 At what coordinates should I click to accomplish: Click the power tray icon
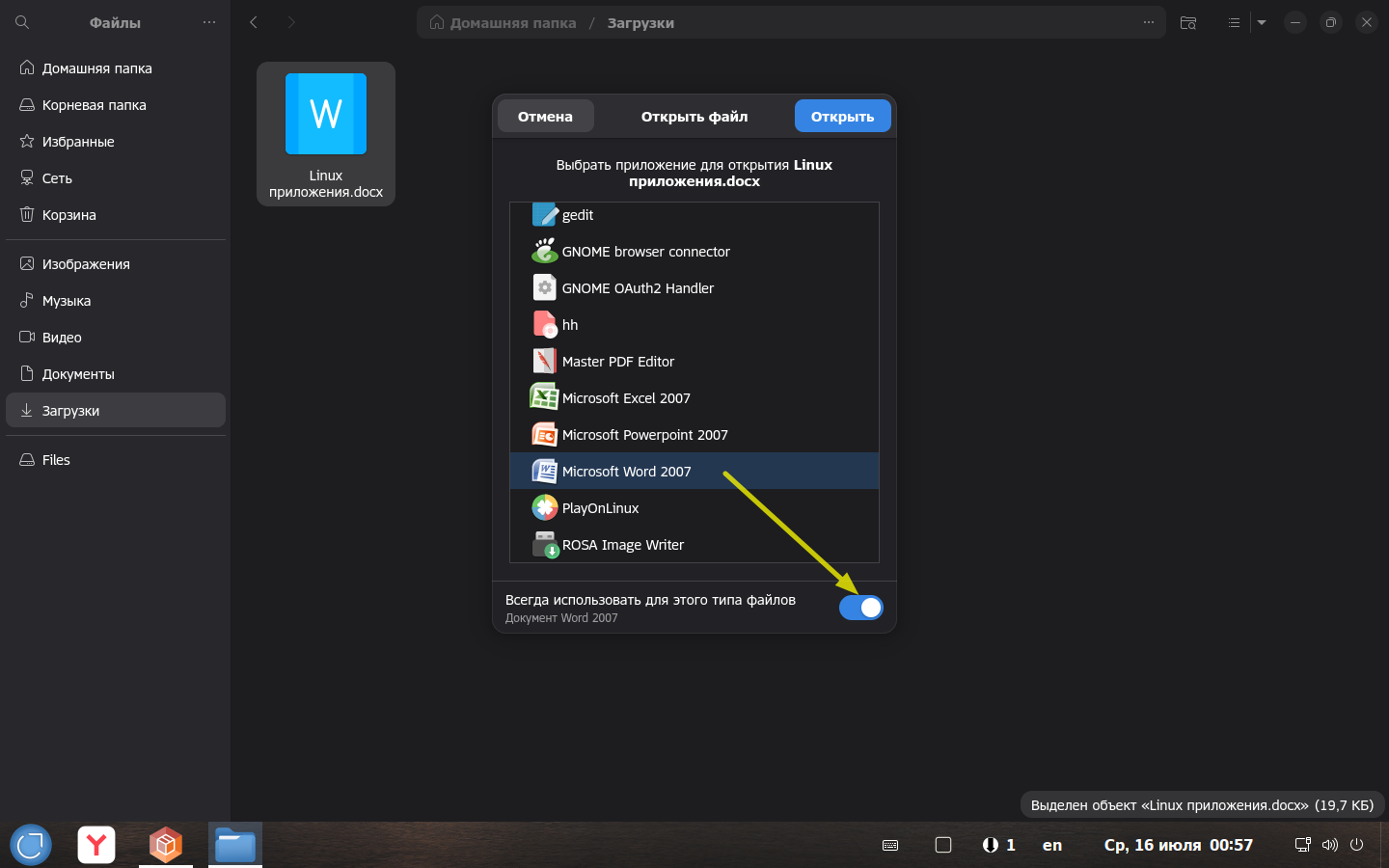click(1356, 845)
